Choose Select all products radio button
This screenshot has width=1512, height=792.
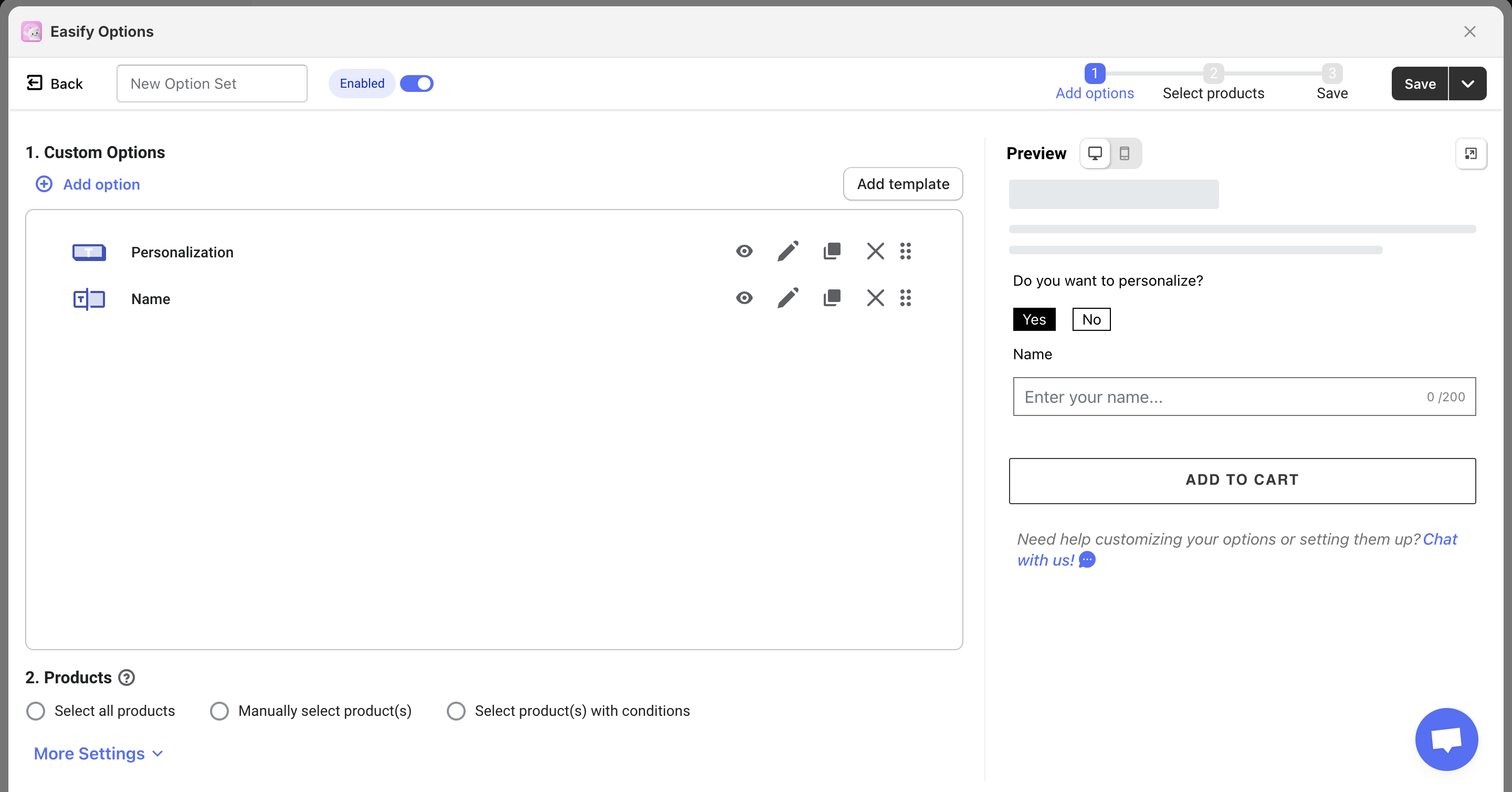[x=36, y=711]
